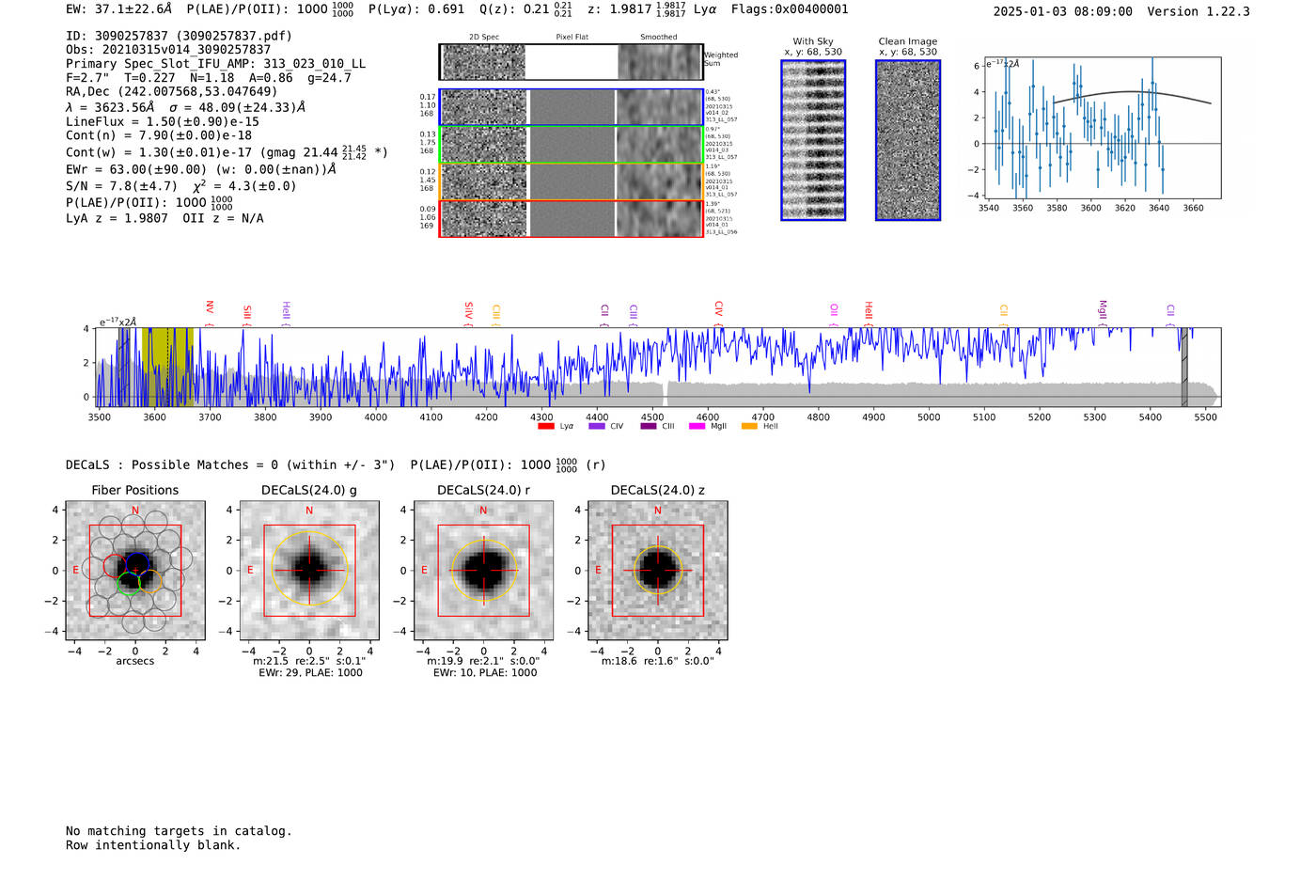Open the DECaLS r-band cutout

click(x=483, y=571)
